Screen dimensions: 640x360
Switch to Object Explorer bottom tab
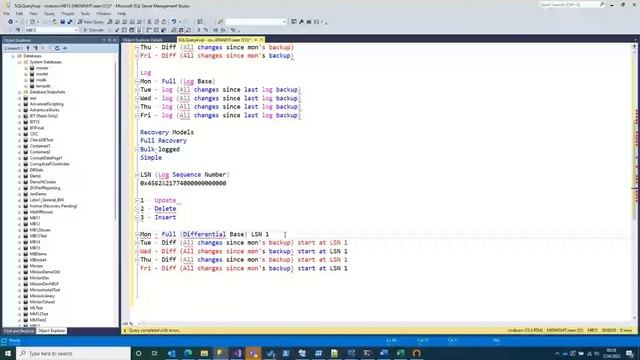pyautogui.click(x=51, y=331)
